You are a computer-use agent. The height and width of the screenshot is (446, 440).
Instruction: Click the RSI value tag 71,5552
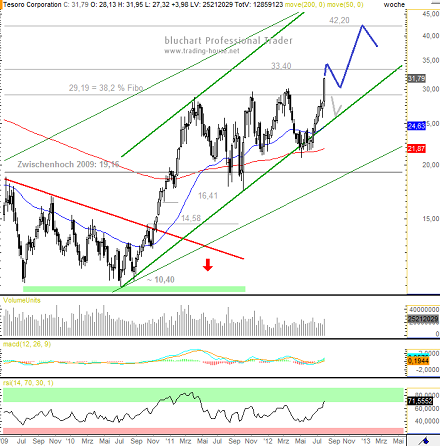pyautogui.click(x=421, y=401)
